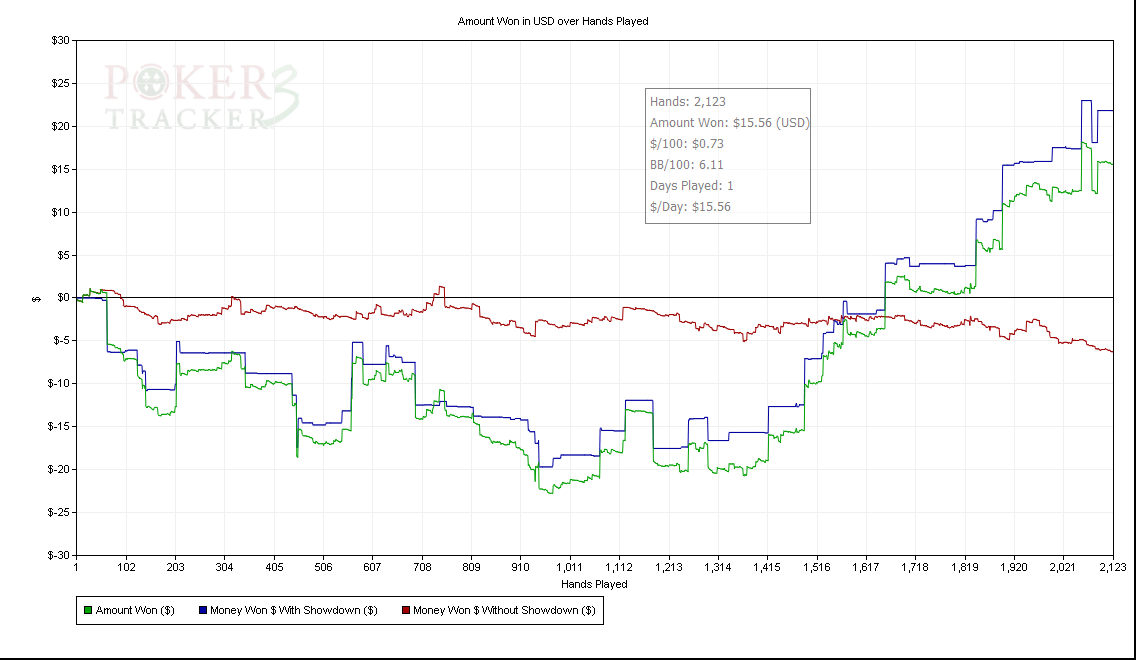This screenshot has width=1136, height=660.
Task: Click the red Without Showdown legend swatch
Action: pyautogui.click(x=406, y=611)
